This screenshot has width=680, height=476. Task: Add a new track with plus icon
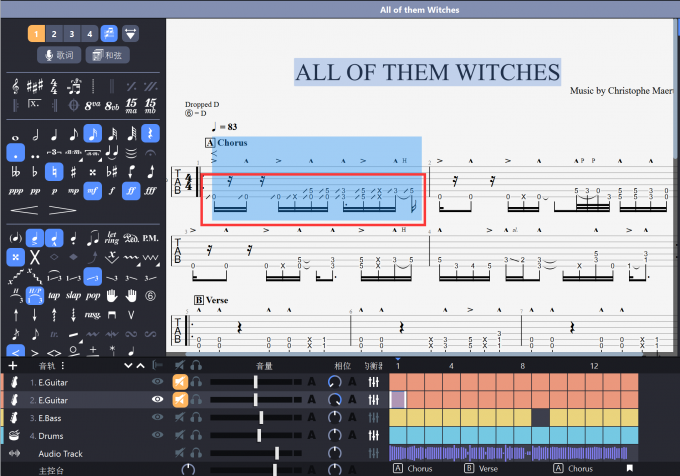pos(13,365)
